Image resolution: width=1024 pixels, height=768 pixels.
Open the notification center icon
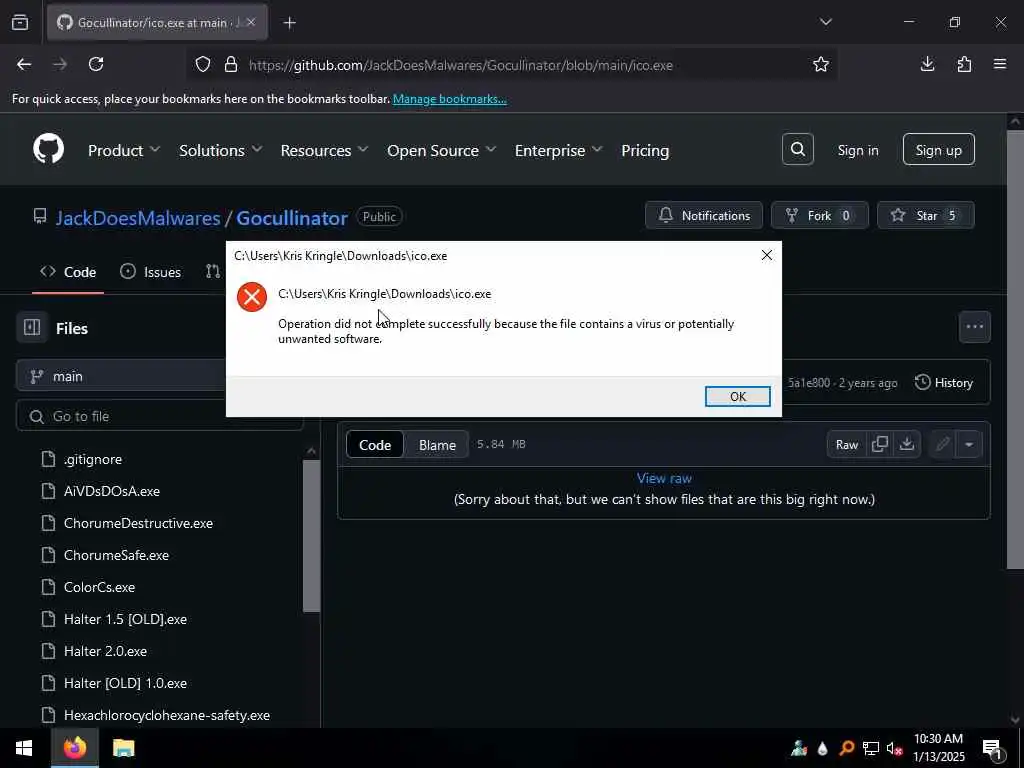click(x=992, y=748)
